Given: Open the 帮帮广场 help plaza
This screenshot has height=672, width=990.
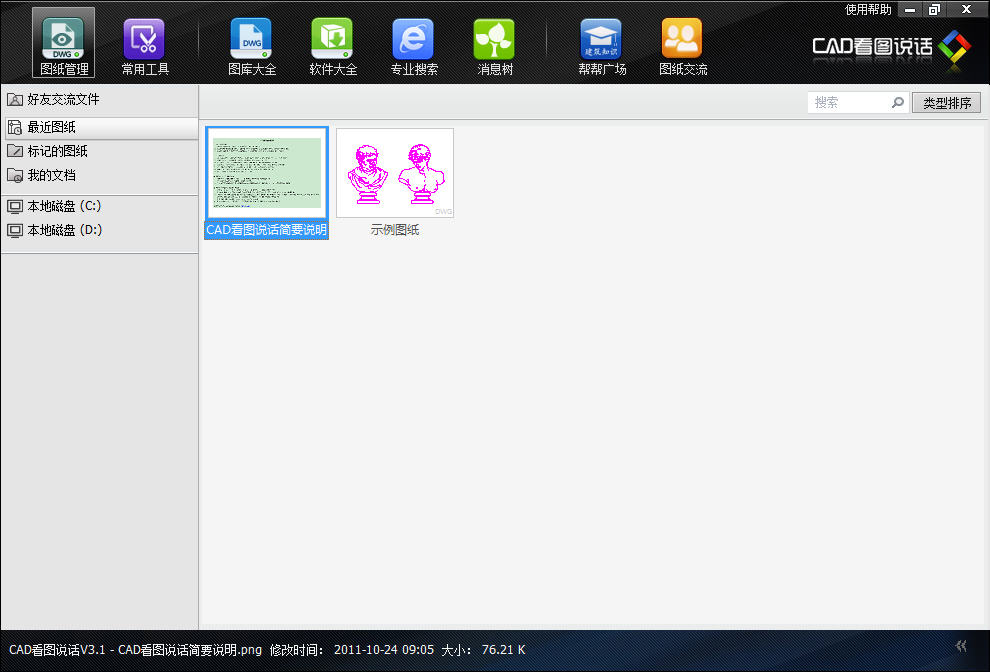Looking at the screenshot, I should tap(602, 47).
